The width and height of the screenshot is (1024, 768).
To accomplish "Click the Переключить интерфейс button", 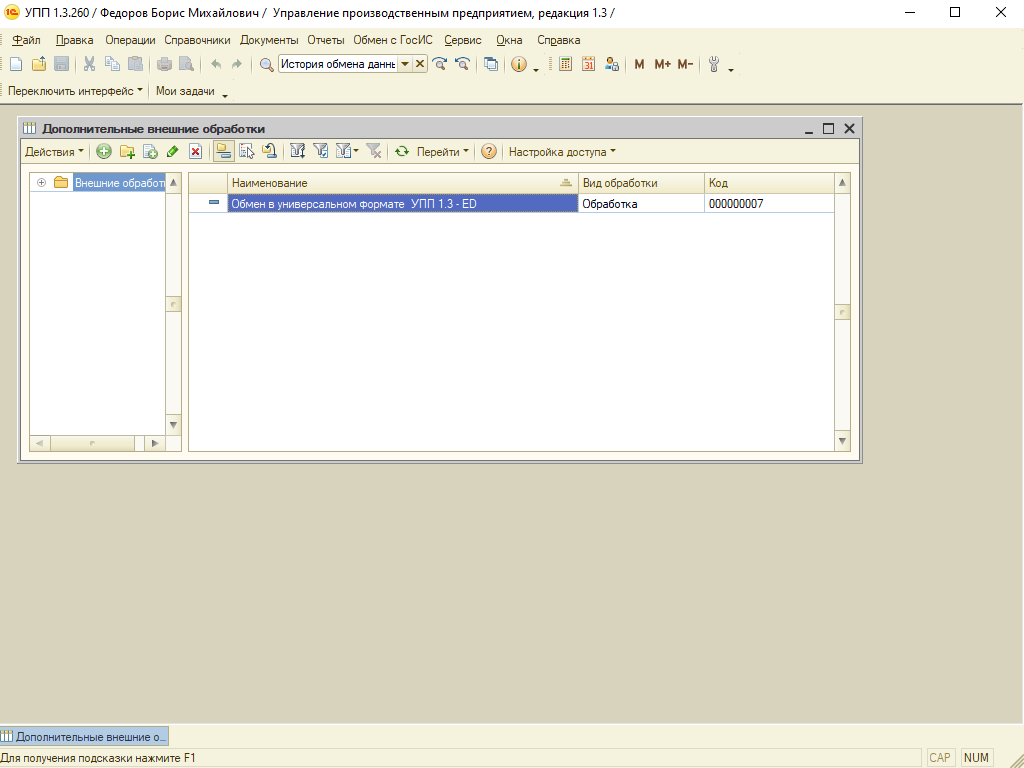I will (75, 91).
